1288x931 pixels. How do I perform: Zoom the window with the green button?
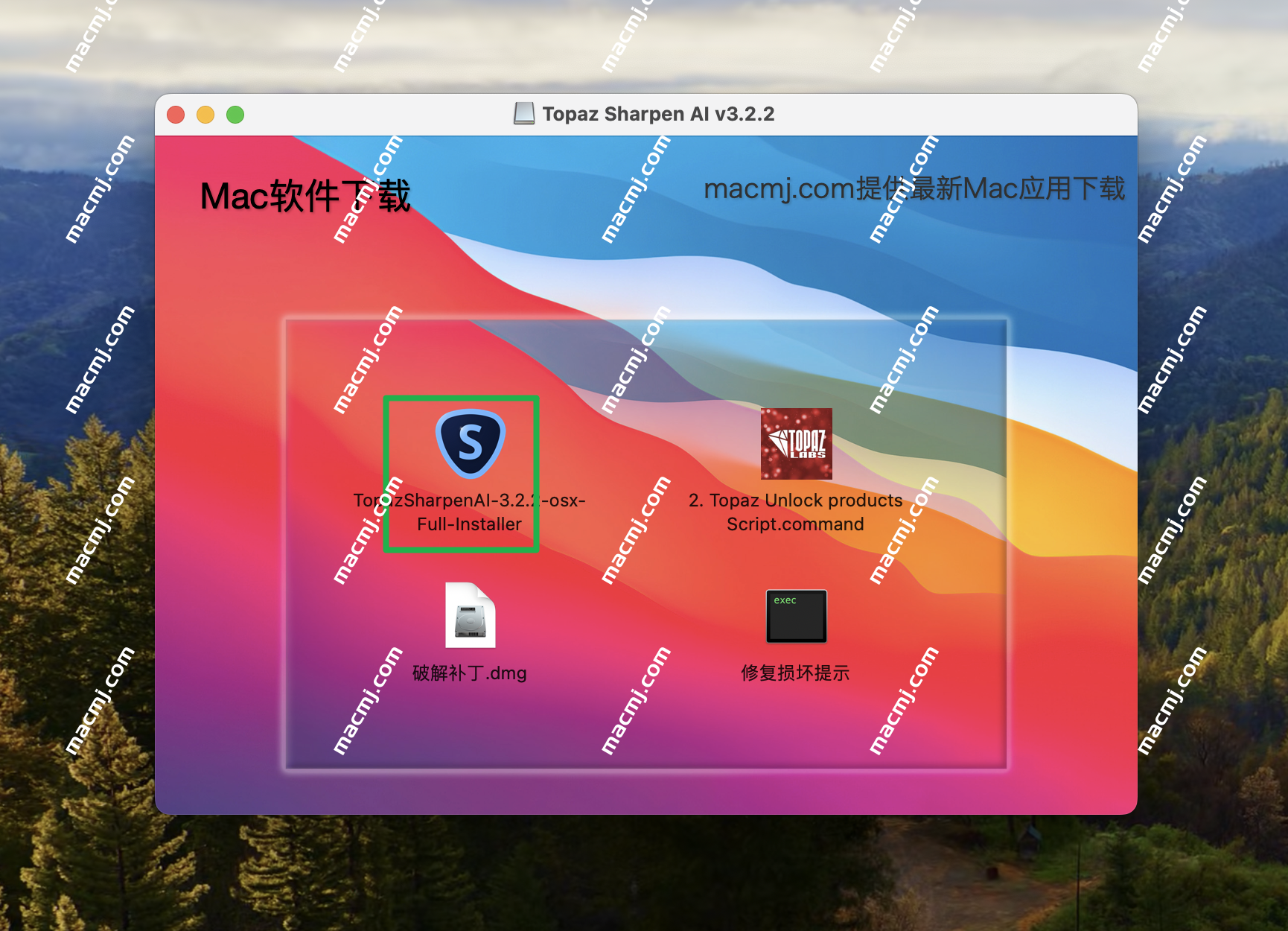[x=235, y=115]
